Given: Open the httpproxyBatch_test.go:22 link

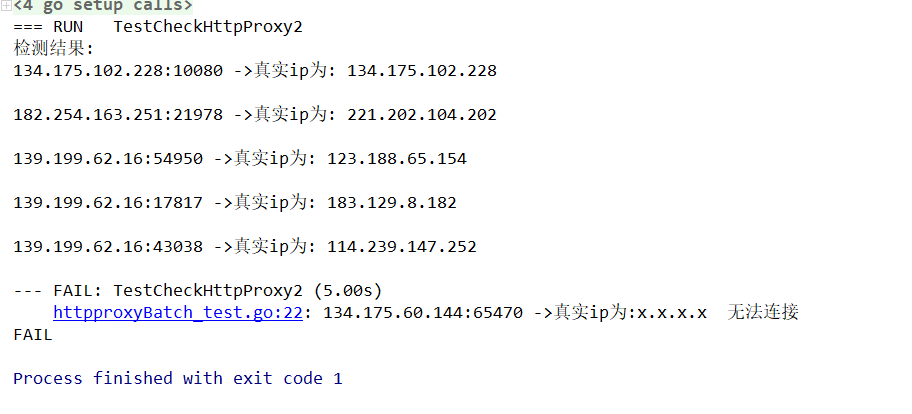Looking at the screenshot, I should (178, 313).
